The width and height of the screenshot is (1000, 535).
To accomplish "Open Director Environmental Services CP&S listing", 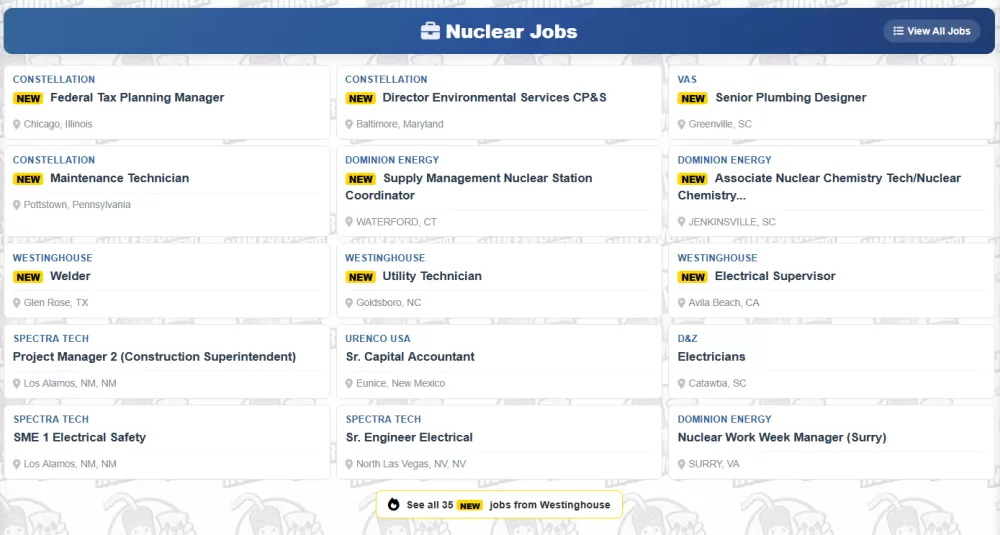I will pos(494,98).
